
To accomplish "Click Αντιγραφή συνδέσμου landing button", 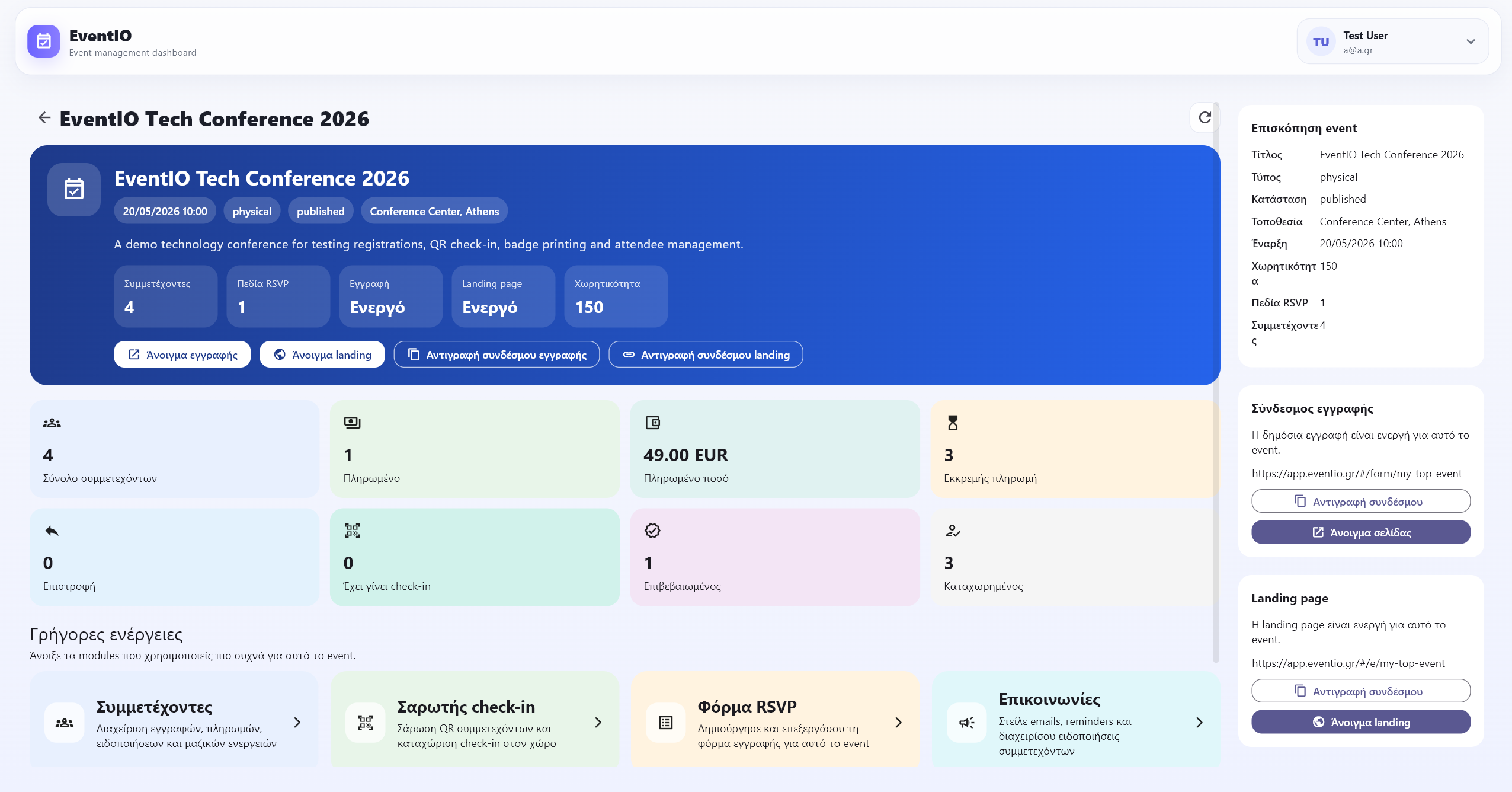I will point(706,355).
